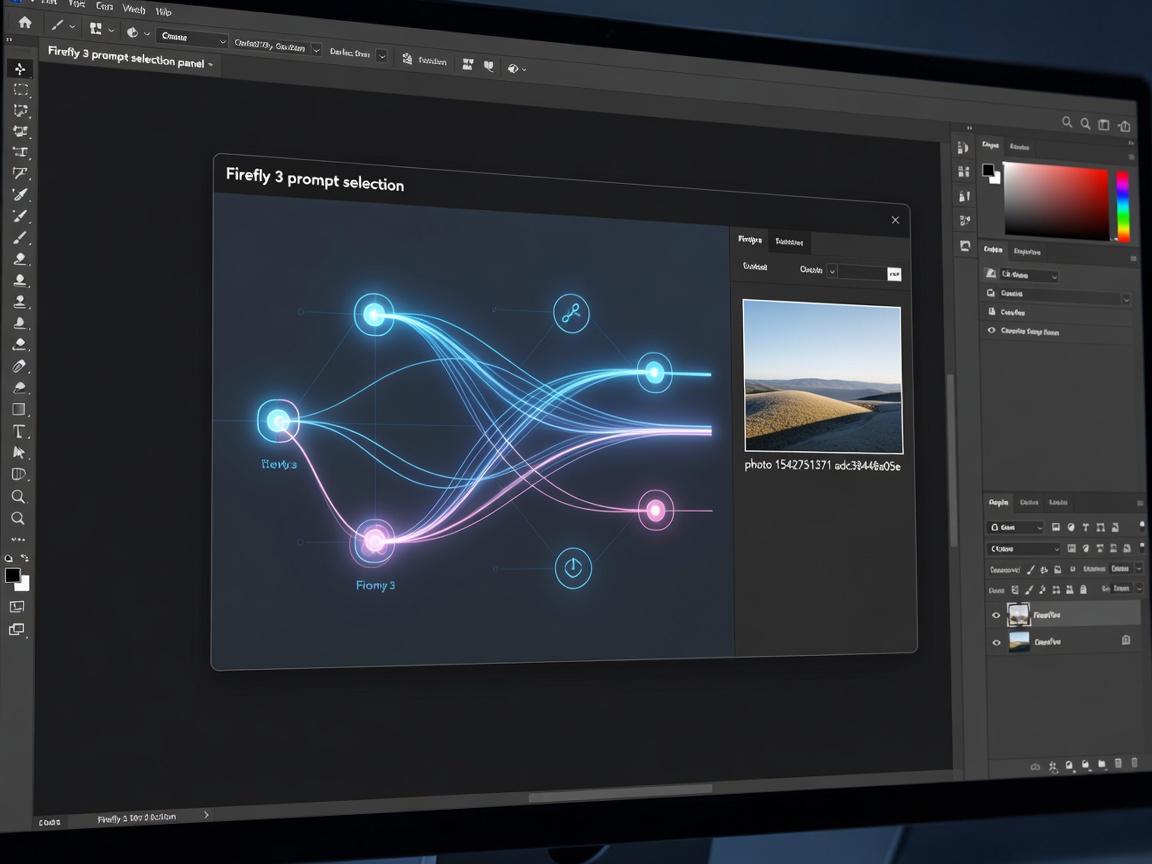Open the Fill dropdown arrow in Layers

(x=1139, y=588)
